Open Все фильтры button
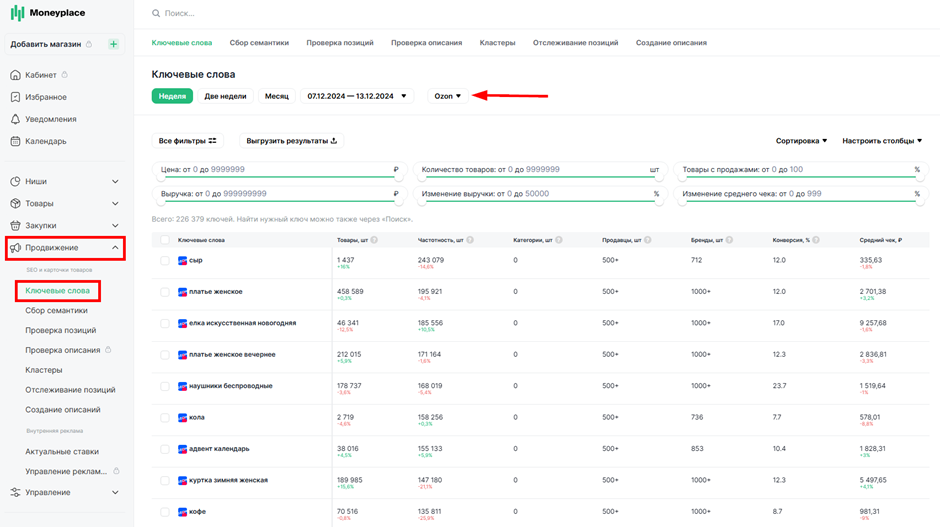This screenshot has height=527, width=940. click(188, 141)
